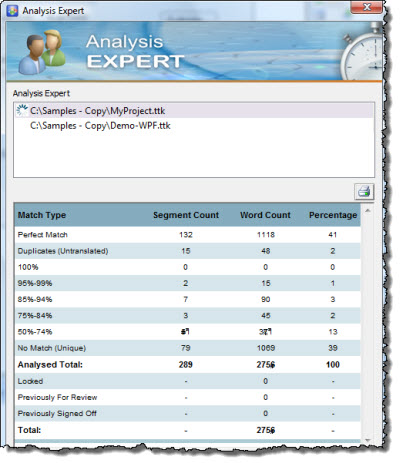This screenshot has height=463, width=400.
Task: Click 85%-94% word count 90
Action: pyautogui.click(x=266, y=299)
